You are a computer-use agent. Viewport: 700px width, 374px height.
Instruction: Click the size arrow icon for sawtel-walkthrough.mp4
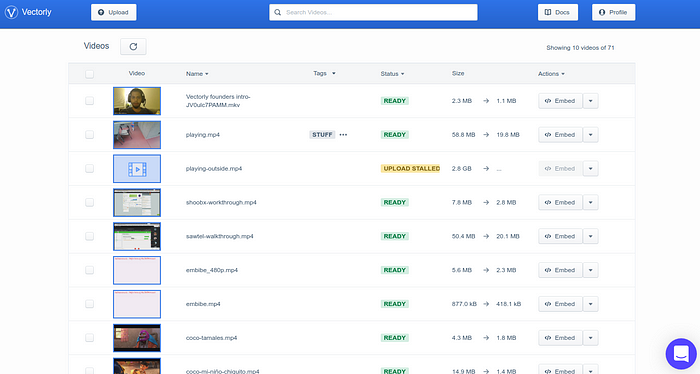point(486,237)
